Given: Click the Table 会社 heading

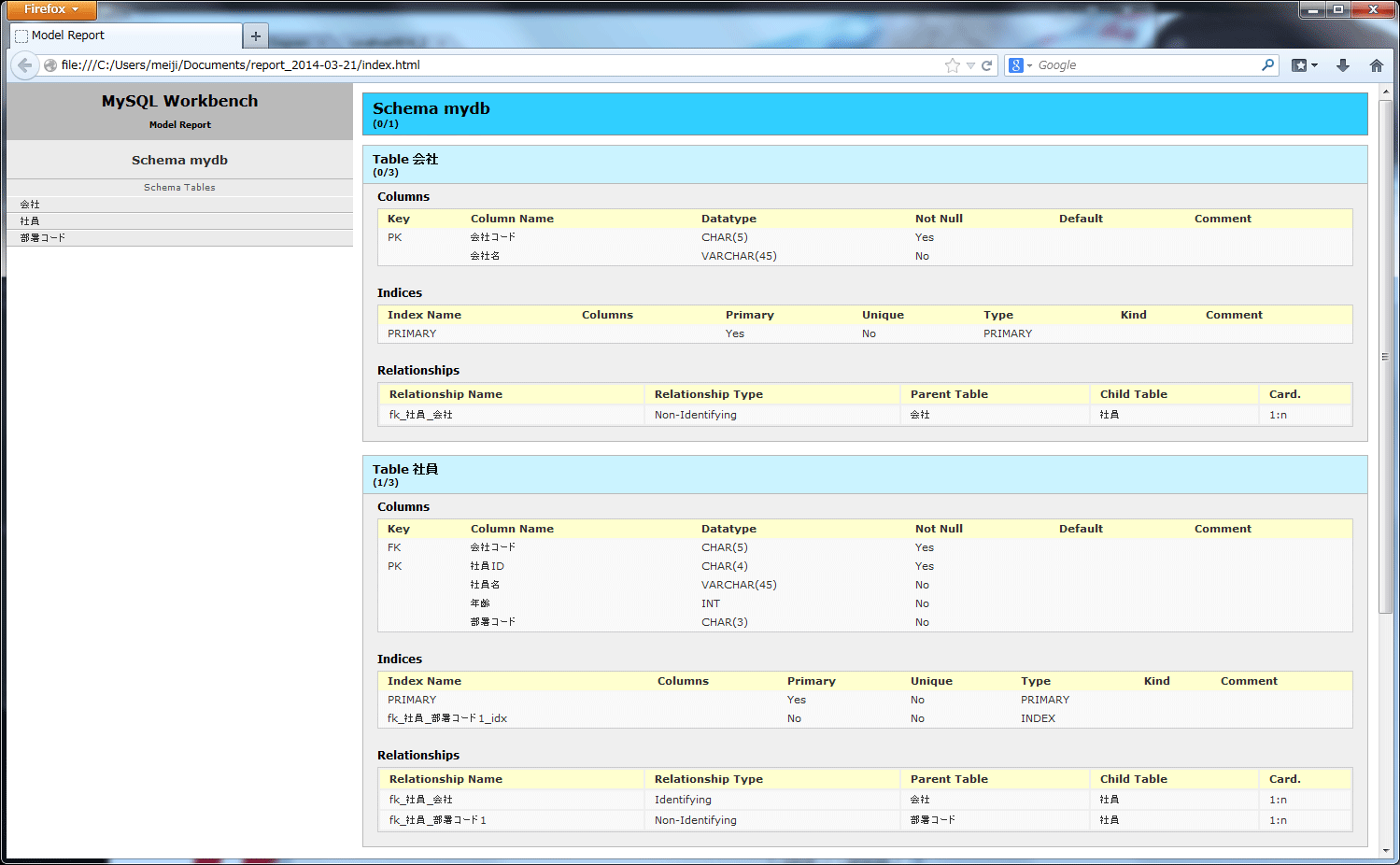Looking at the screenshot, I should pyautogui.click(x=405, y=159).
